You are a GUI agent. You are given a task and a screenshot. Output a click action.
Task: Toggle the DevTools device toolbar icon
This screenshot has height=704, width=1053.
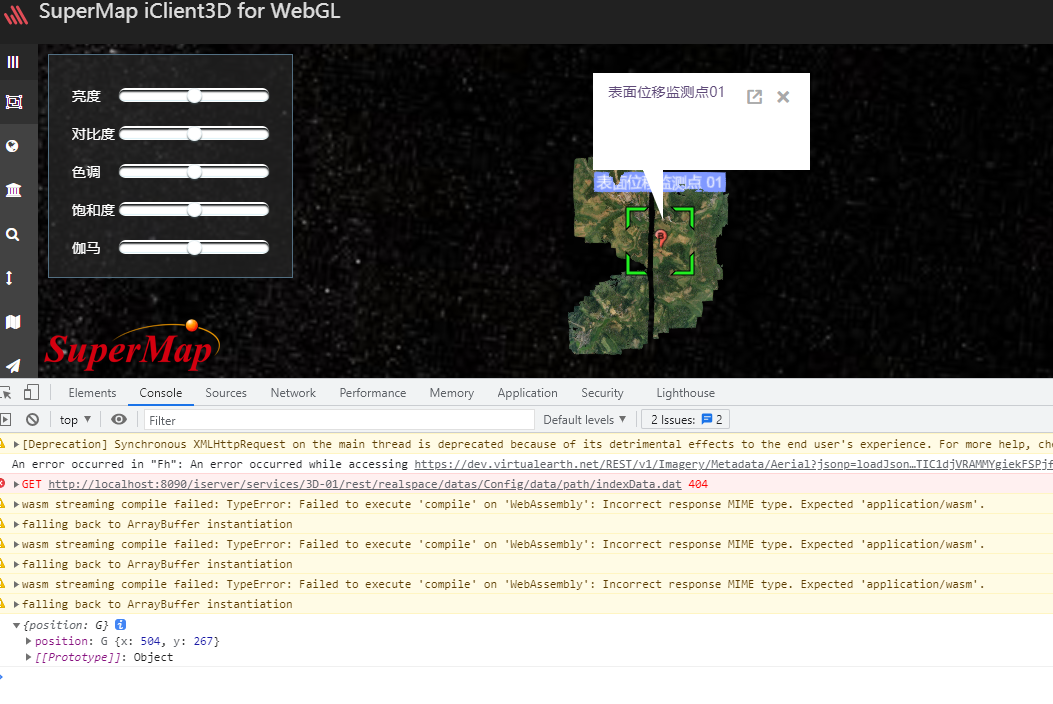tap(31, 392)
